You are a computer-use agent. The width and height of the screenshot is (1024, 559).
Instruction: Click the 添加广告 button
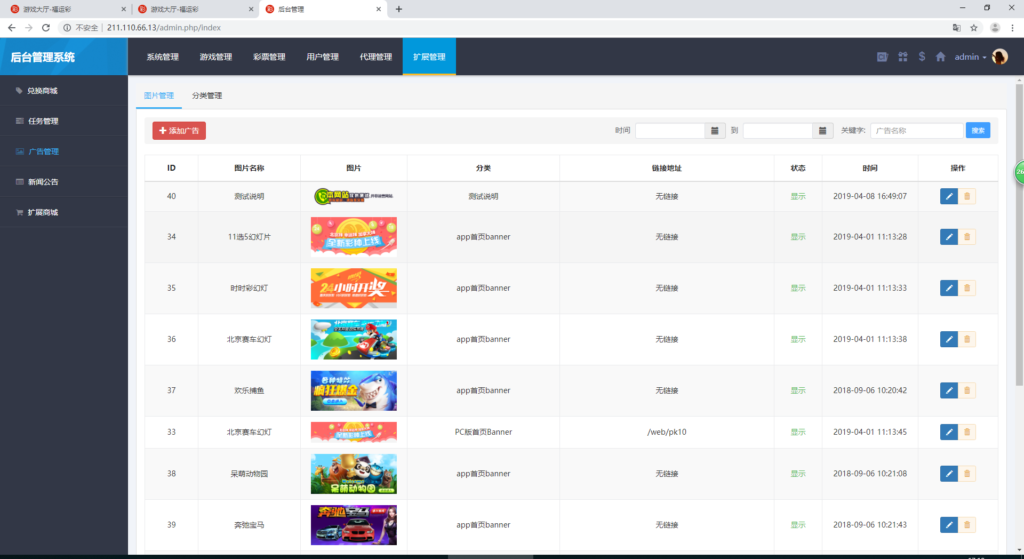(x=179, y=131)
